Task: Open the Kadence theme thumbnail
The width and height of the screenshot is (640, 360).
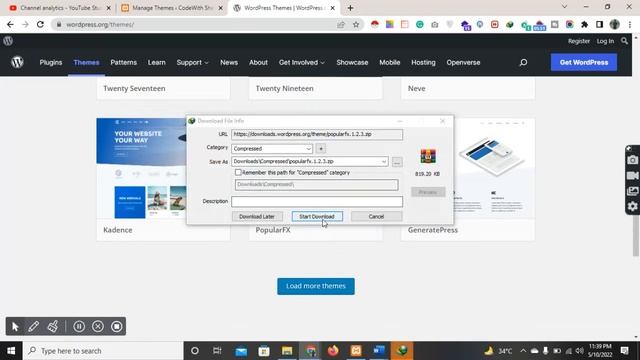Action: coord(141,169)
